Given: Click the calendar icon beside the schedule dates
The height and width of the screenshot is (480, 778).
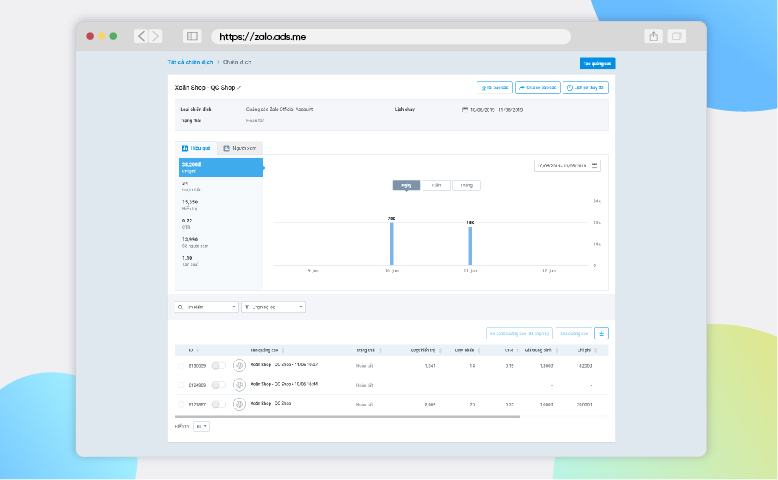Looking at the screenshot, I should click(x=465, y=110).
